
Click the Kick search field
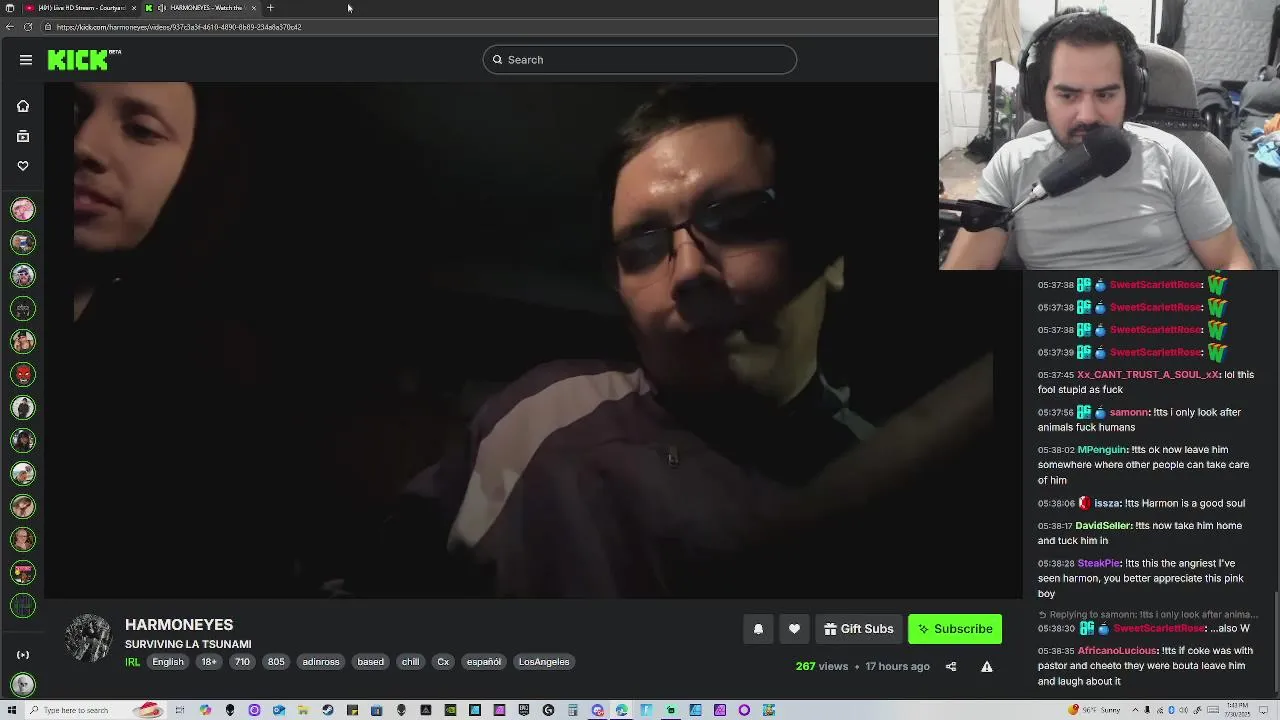coord(640,60)
